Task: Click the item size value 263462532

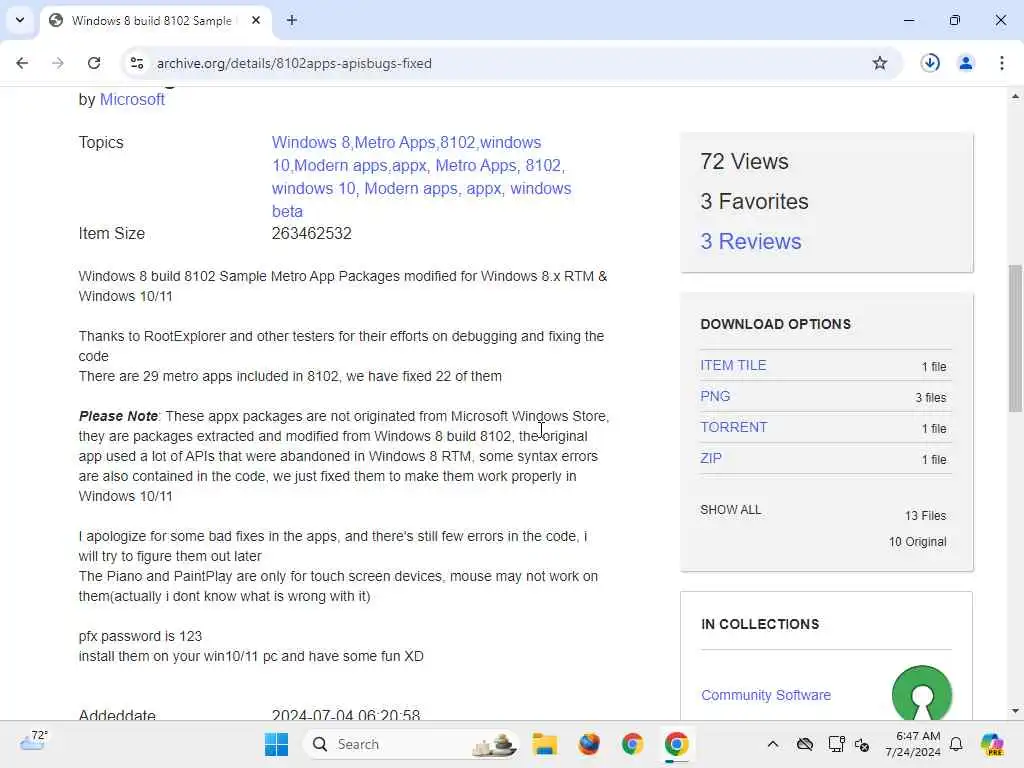Action: coord(312,234)
